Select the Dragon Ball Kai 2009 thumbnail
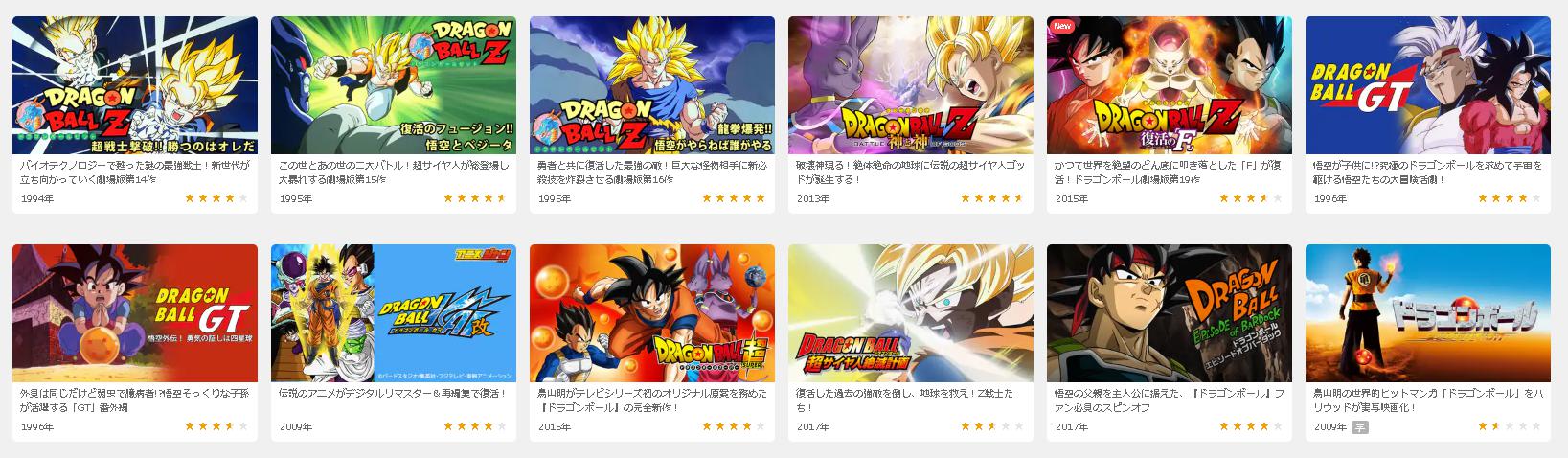This screenshot has width=1568, height=458. pyautogui.click(x=394, y=313)
